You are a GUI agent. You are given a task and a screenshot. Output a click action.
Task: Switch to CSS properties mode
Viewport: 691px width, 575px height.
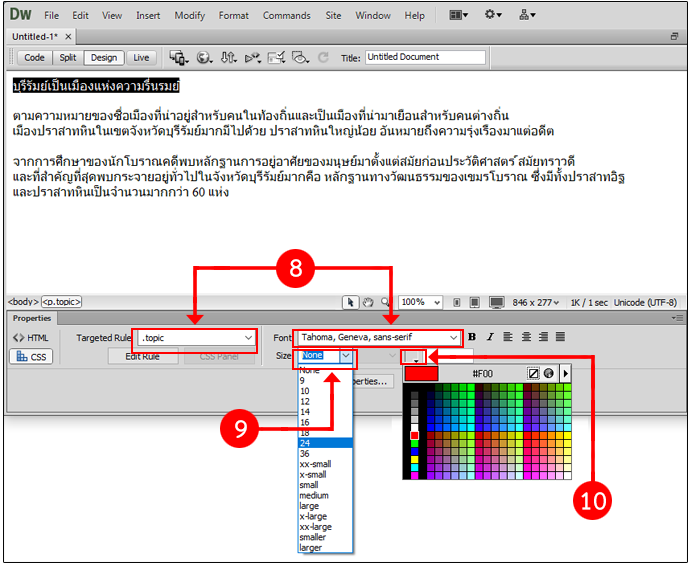[32, 357]
